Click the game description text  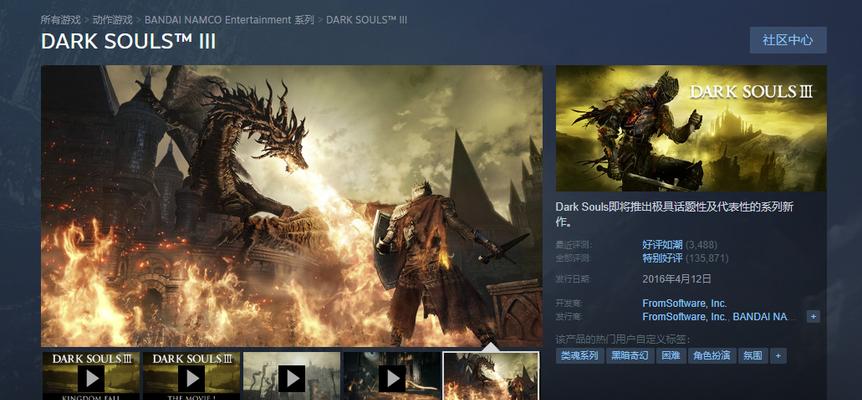coord(675,214)
